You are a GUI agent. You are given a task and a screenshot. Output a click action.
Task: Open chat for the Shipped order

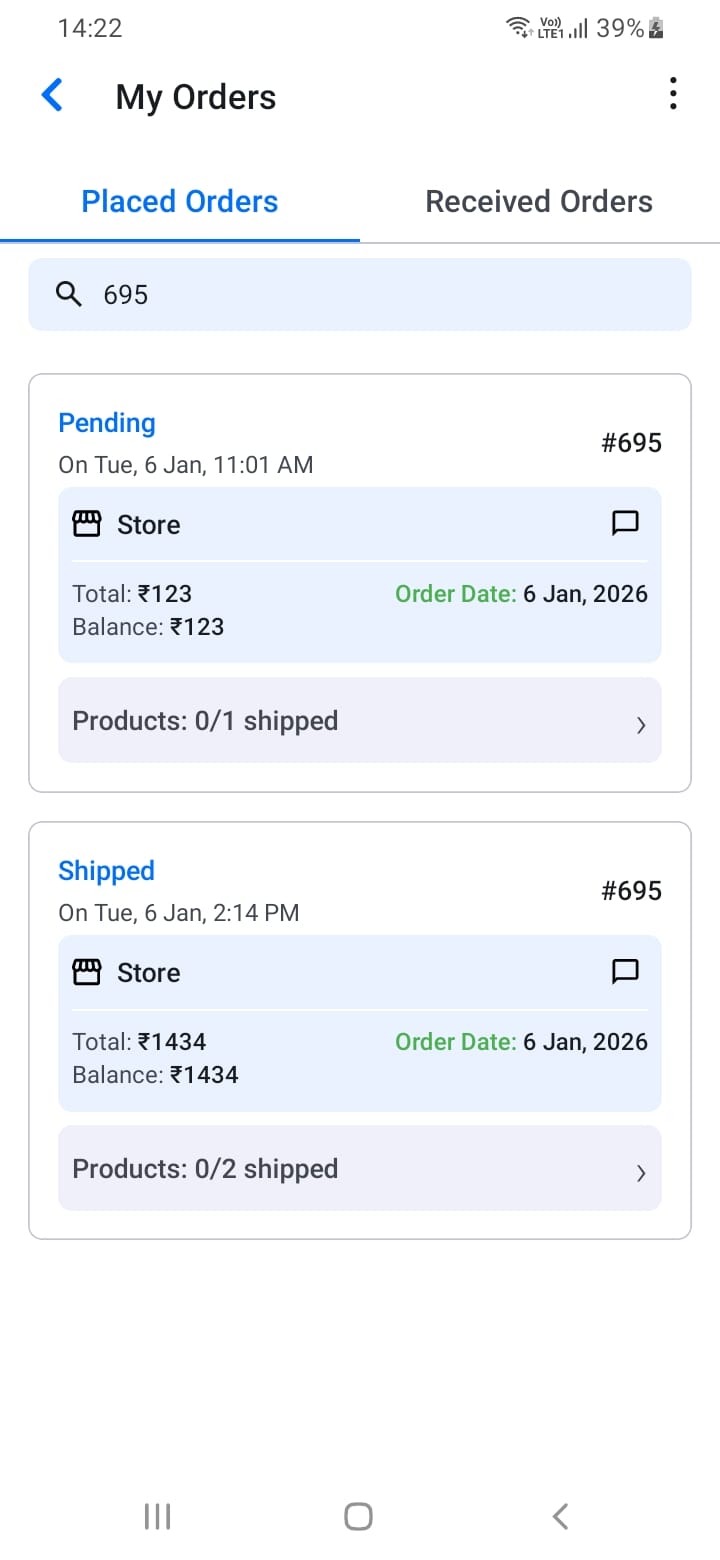(625, 971)
